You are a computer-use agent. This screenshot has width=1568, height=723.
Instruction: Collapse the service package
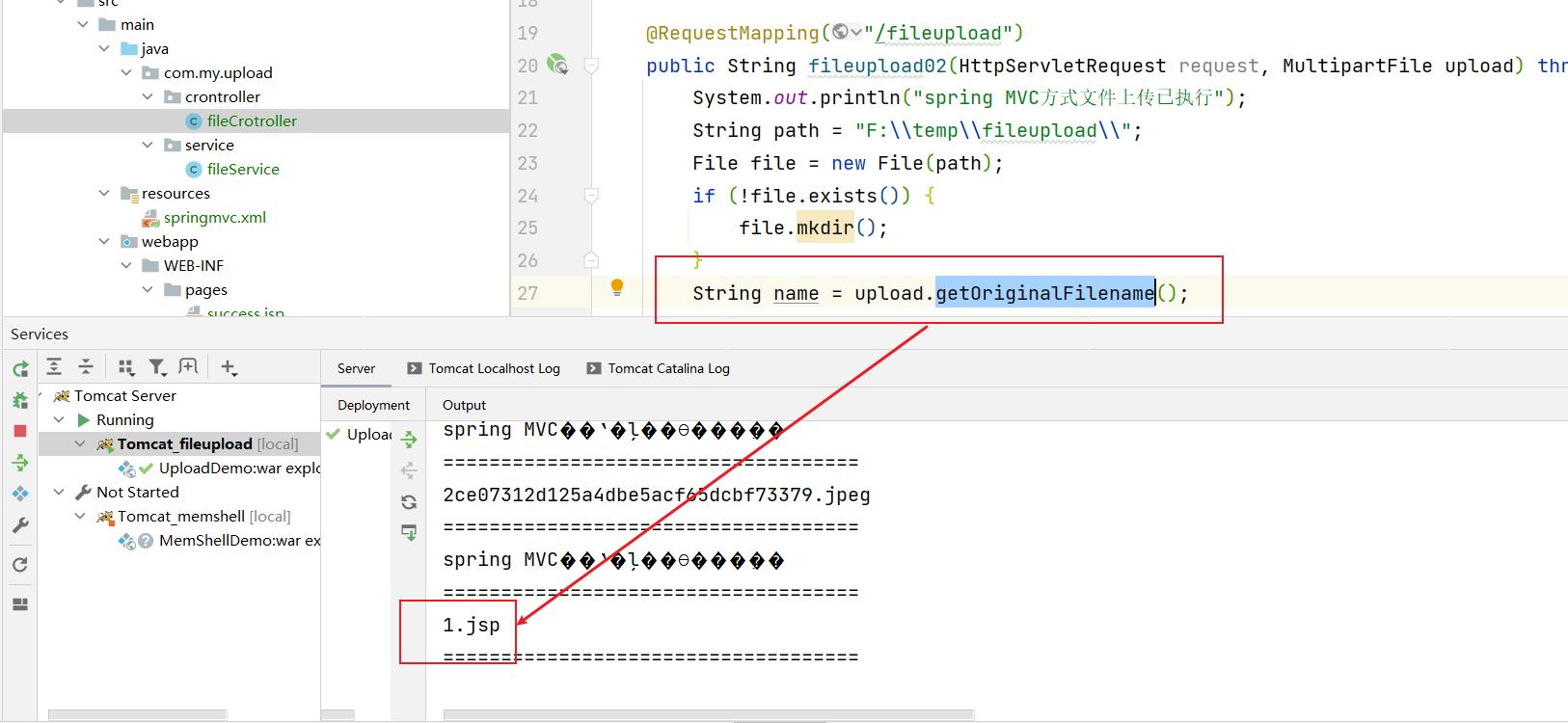click(x=148, y=145)
